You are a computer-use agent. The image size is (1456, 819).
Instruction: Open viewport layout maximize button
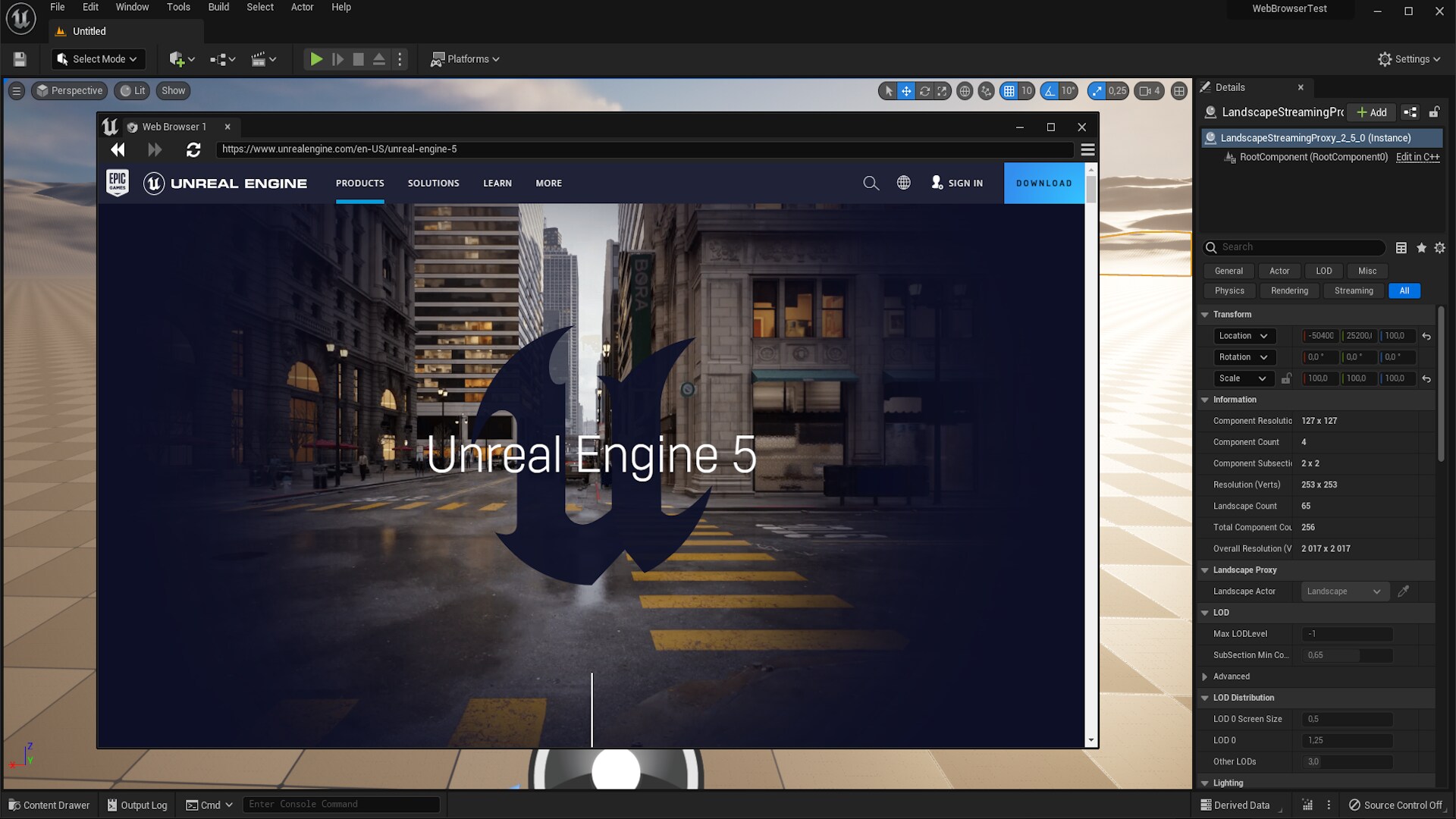[x=1178, y=91]
